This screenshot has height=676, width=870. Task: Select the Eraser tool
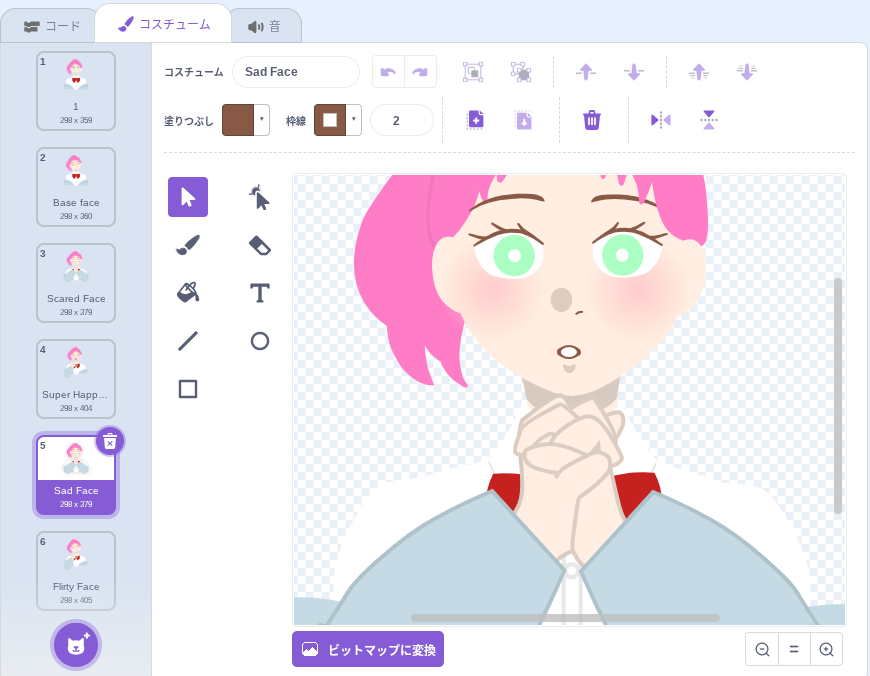click(260, 245)
